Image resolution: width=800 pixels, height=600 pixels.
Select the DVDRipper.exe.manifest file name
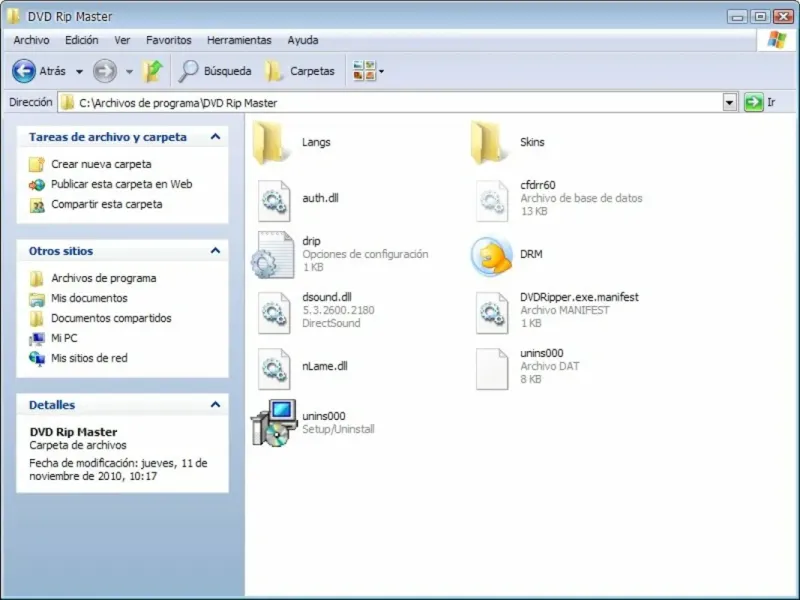point(579,297)
